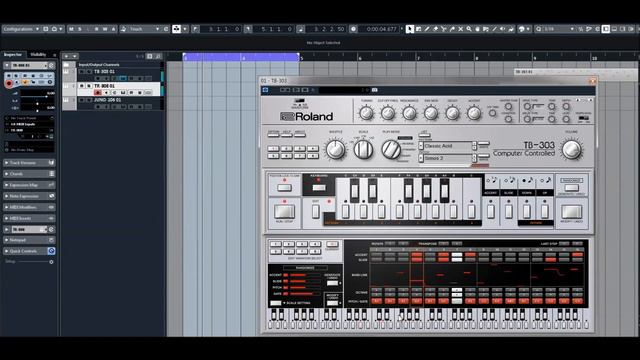
Task: Click ruler at bar 7 marker
Action: pyautogui.click(x=418, y=58)
